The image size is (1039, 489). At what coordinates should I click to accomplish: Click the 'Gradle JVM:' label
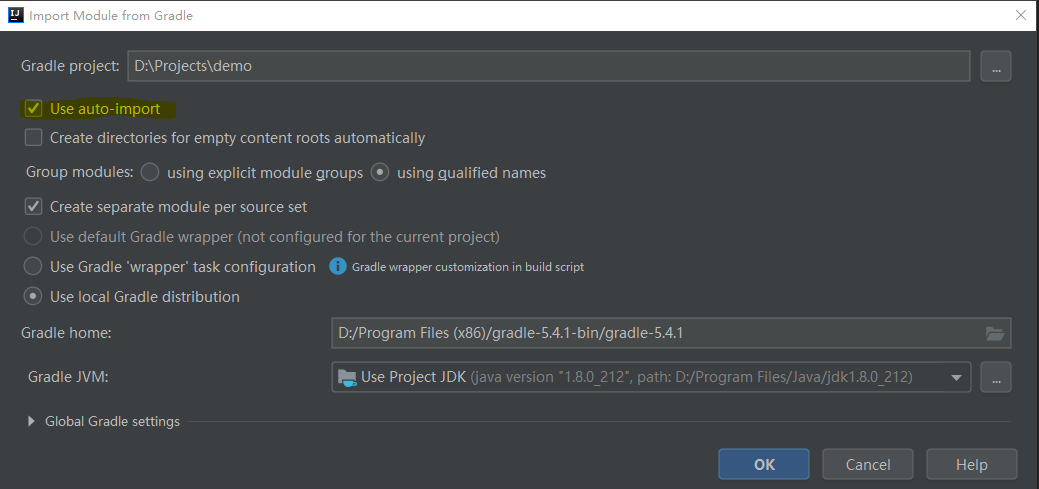[x=68, y=377]
